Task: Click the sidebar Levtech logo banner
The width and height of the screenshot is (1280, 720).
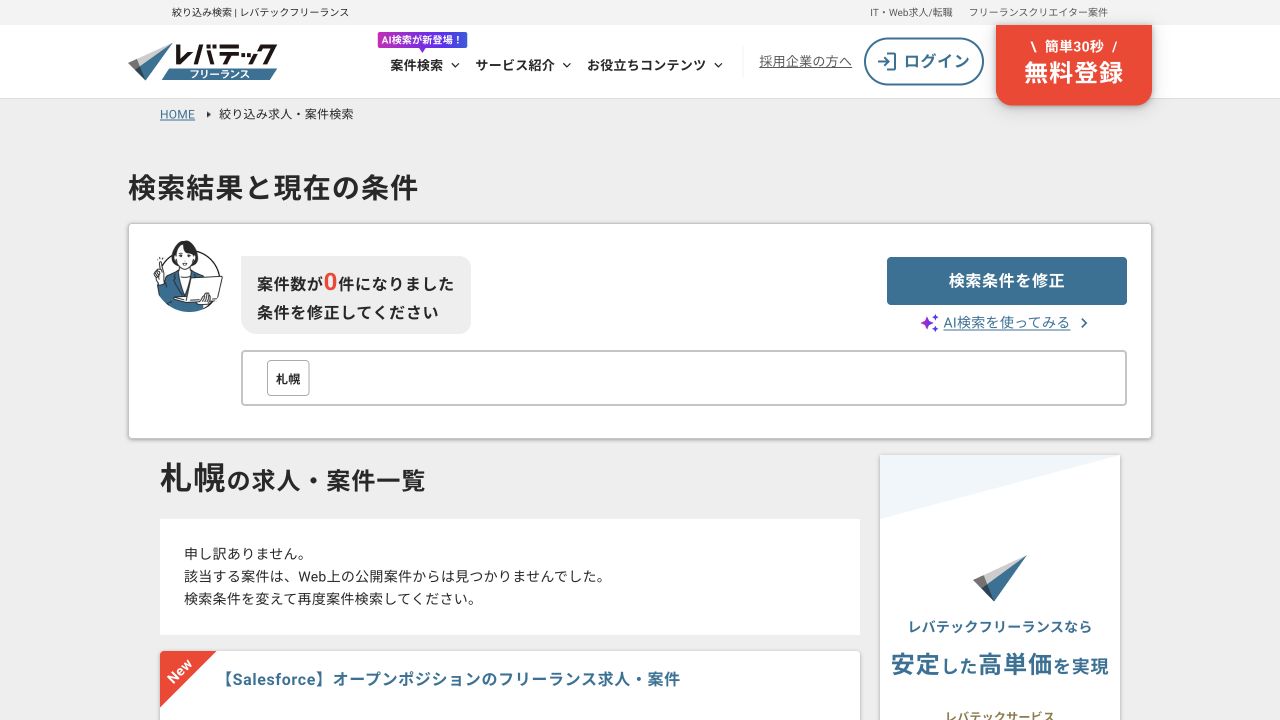Action: coord(1000,578)
